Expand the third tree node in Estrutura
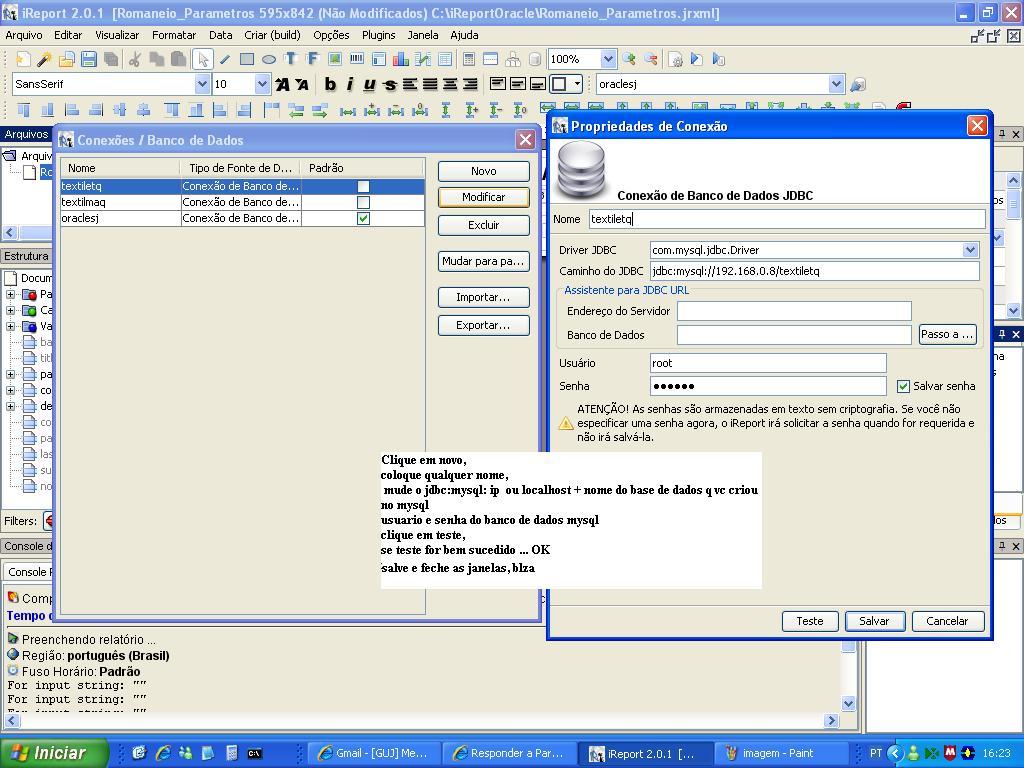The image size is (1024, 768). point(10,326)
